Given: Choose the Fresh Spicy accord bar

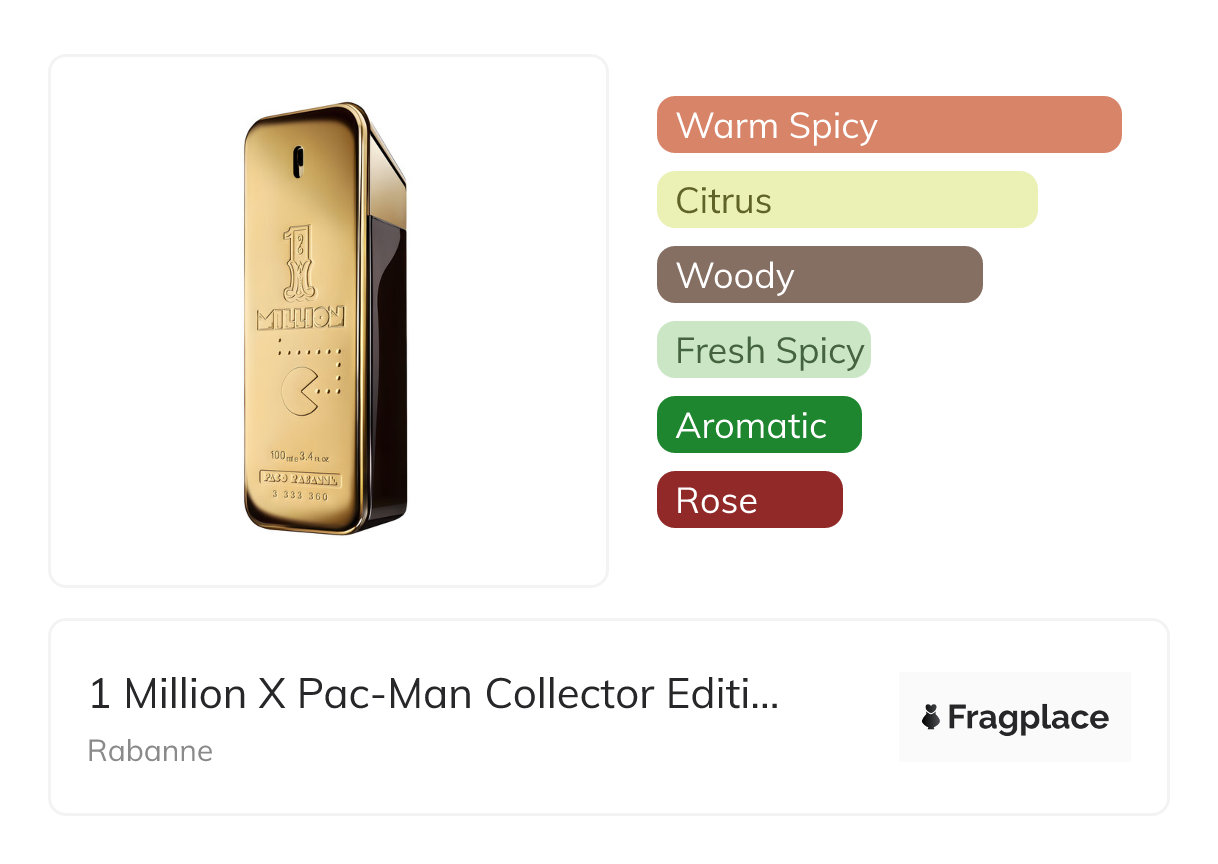Looking at the screenshot, I should pos(763,350).
